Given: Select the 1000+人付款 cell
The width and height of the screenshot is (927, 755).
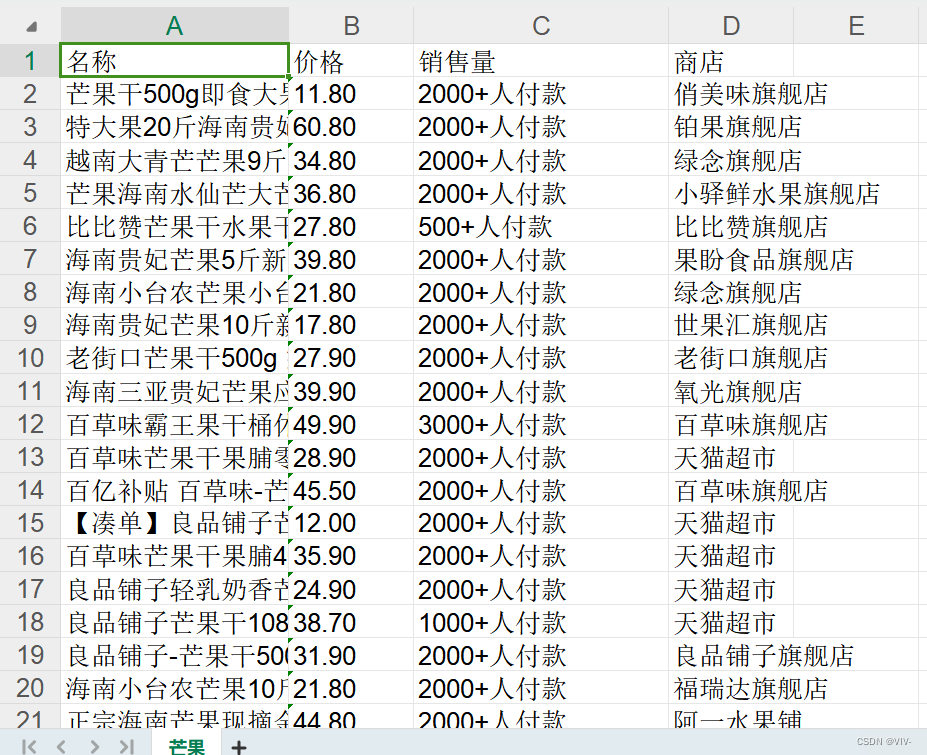Looking at the screenshot, I should [541, 622].
